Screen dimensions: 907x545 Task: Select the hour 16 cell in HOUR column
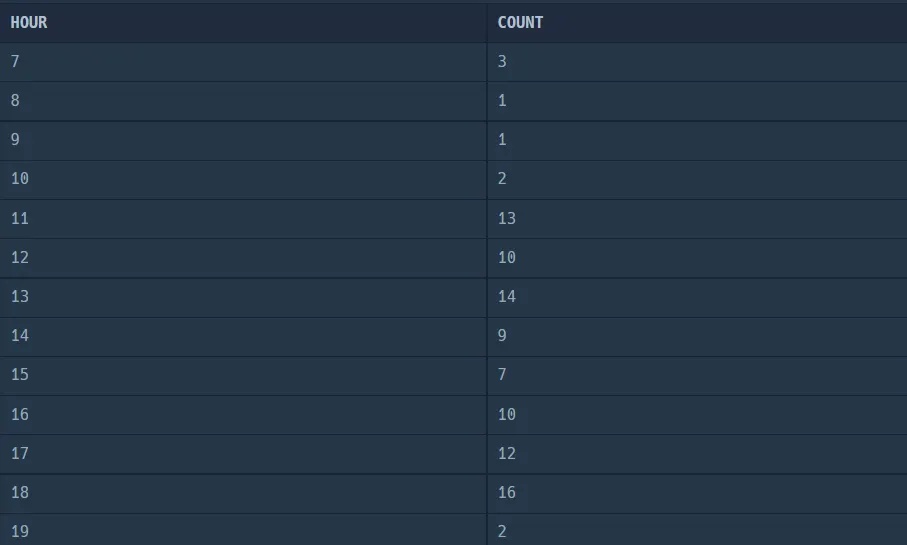click(20, 414)
